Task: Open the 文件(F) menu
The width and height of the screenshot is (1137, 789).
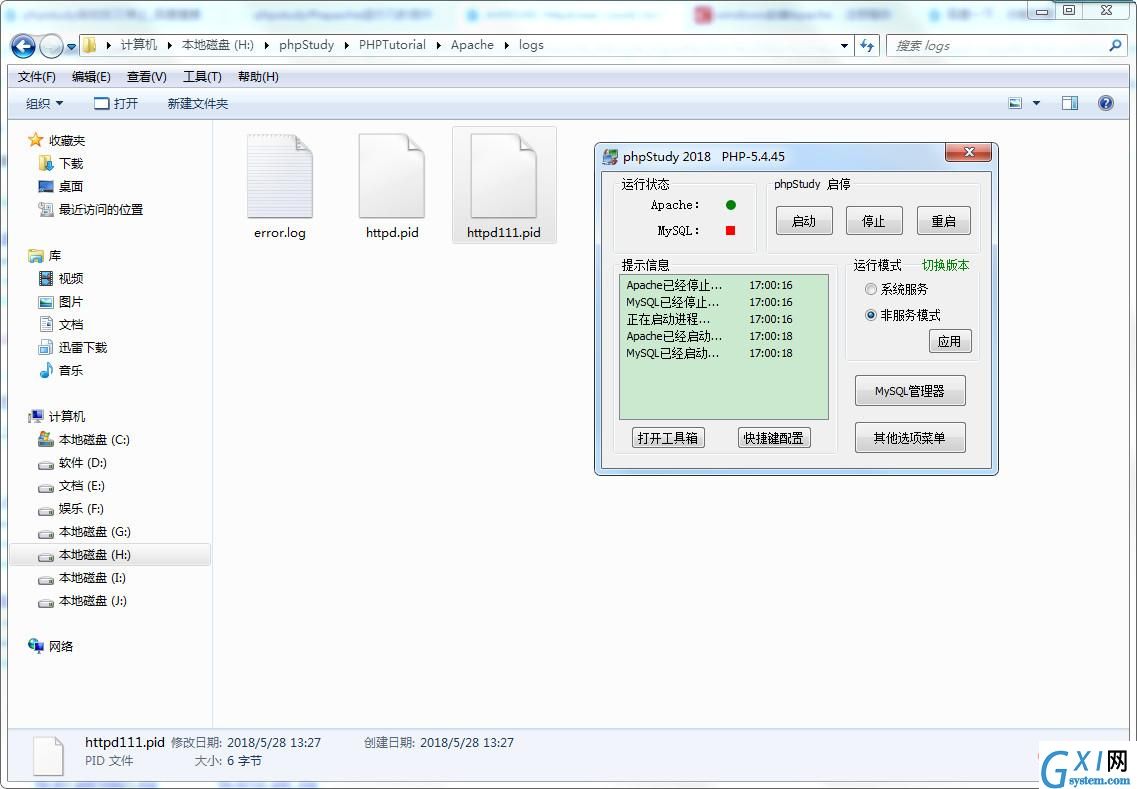Action: (x=36, y=77)
